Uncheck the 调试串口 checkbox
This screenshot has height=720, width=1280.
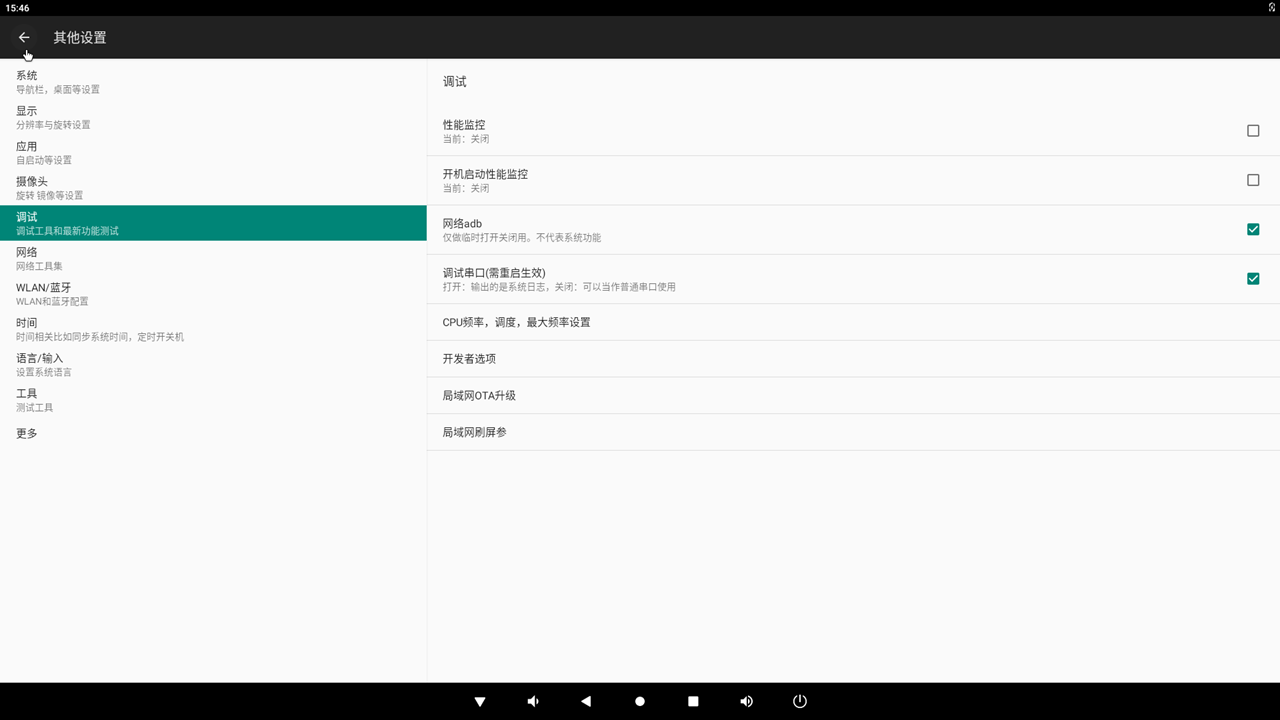(x=1252, y=279)
